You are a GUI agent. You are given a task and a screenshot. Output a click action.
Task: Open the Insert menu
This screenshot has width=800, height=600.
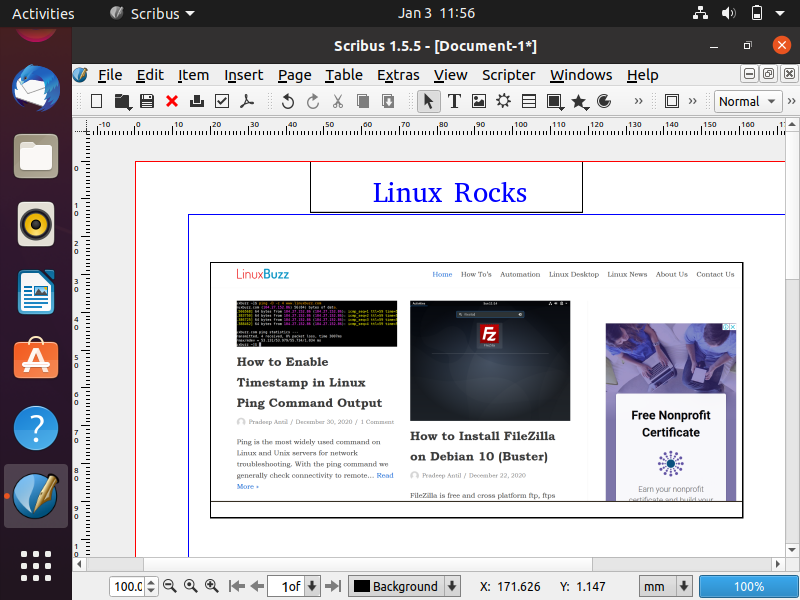click(x=243, y=75)
